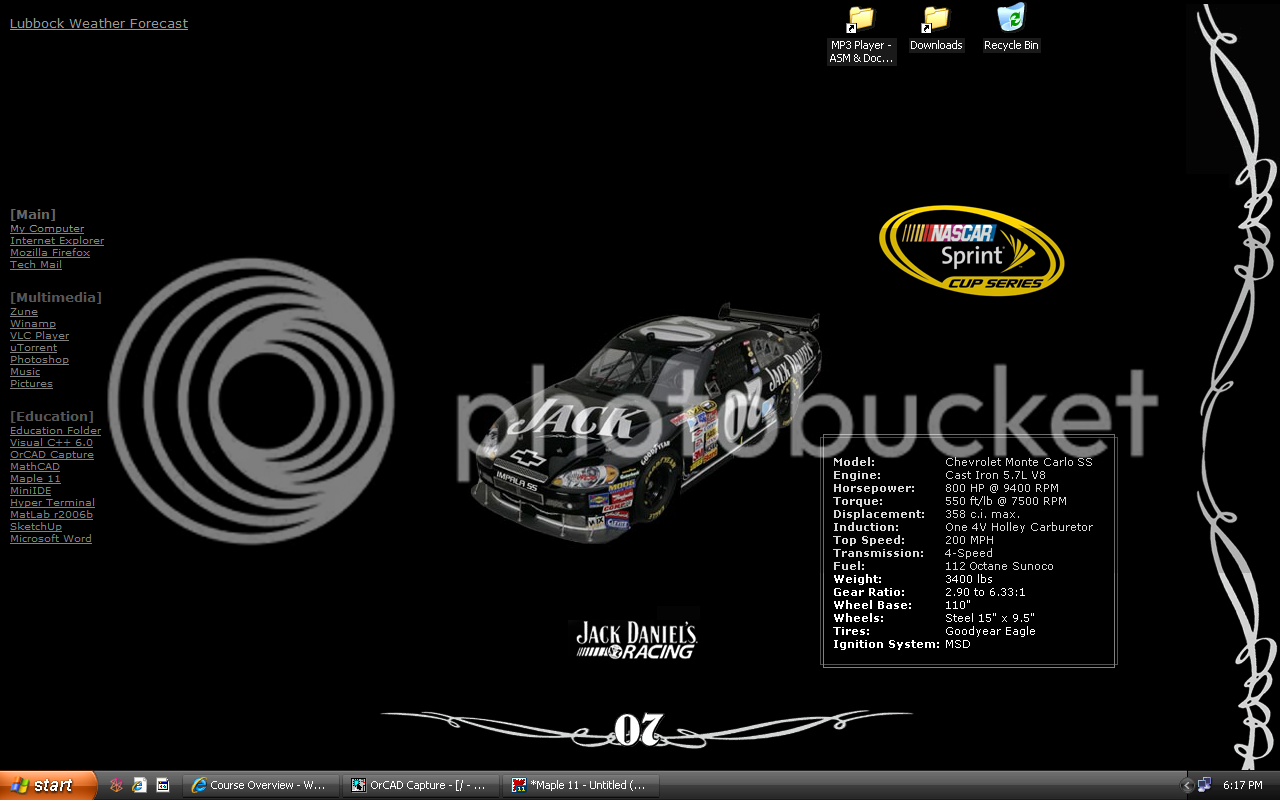Viewport: 1280px width, 800px height.
Task: Open the Internet Explorer desktop link
Action: pos(57,241)
